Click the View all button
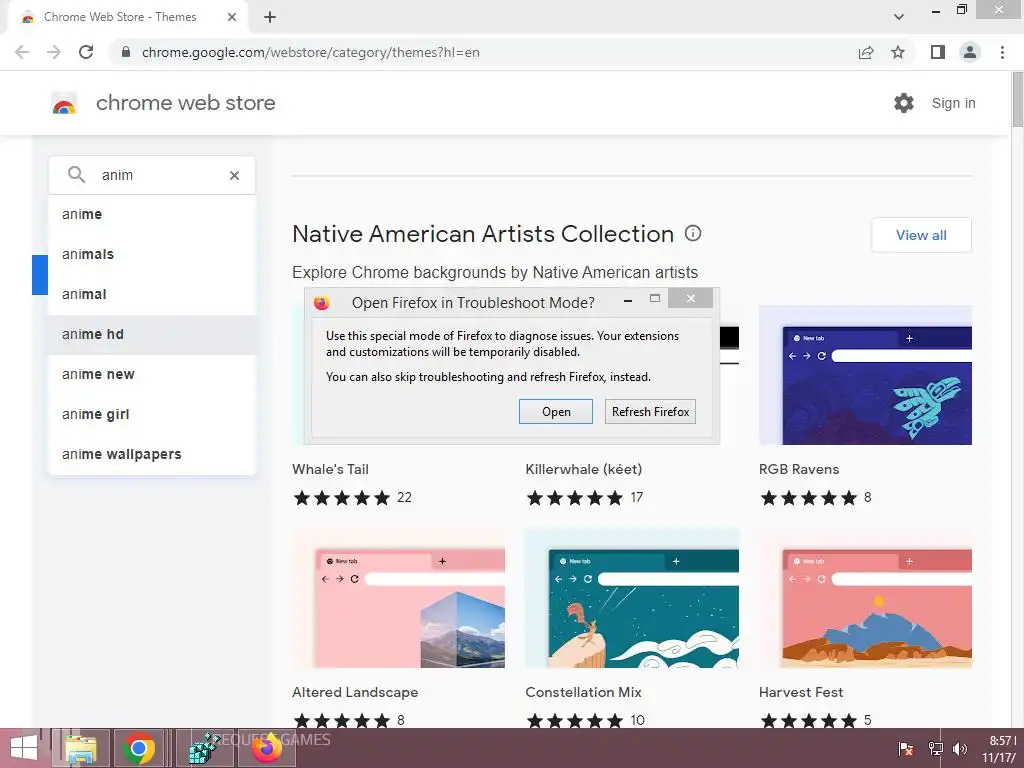 tap(921, 235)
